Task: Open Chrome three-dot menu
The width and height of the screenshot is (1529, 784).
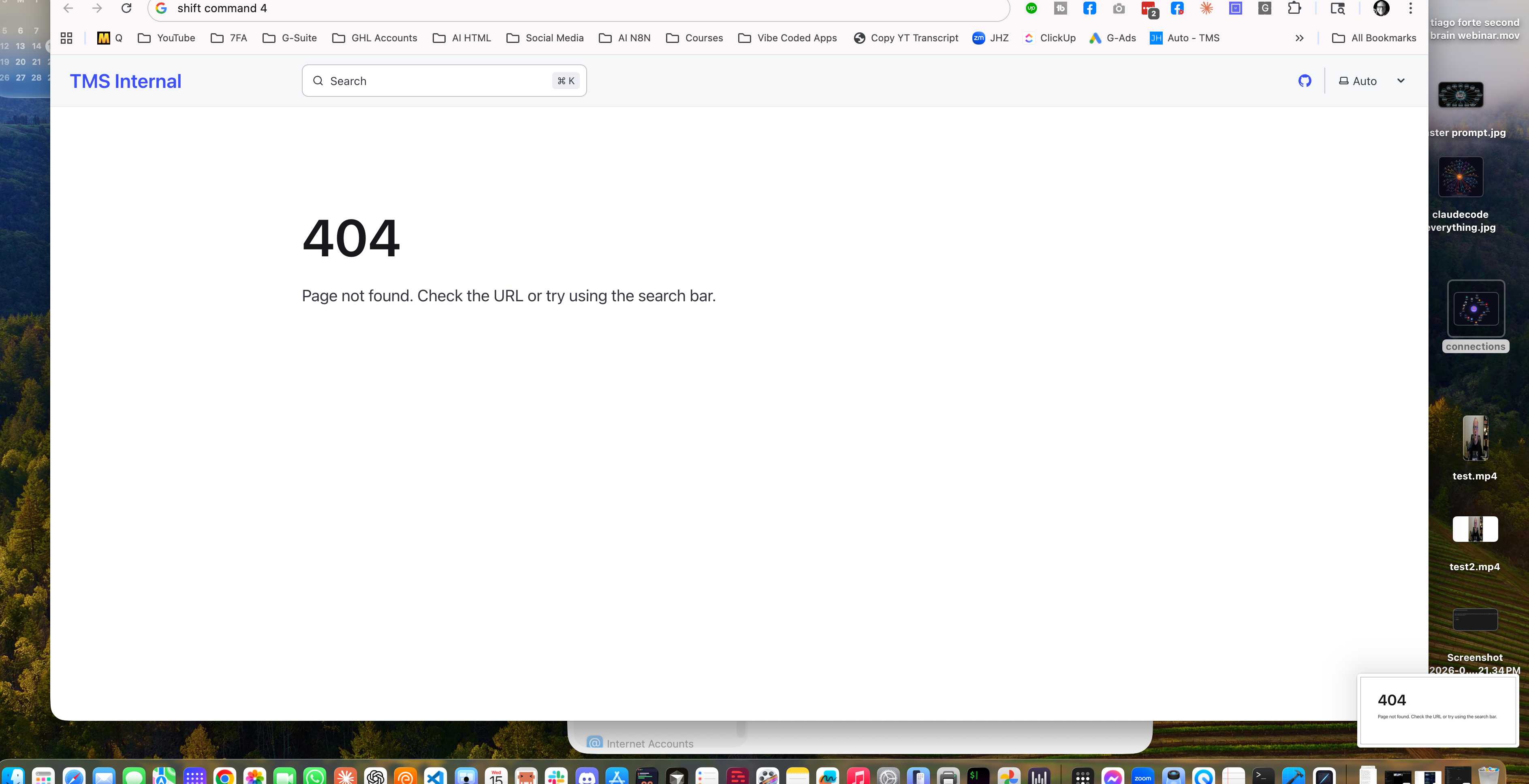Action: pyautogui.click(x=1410, y=9)
